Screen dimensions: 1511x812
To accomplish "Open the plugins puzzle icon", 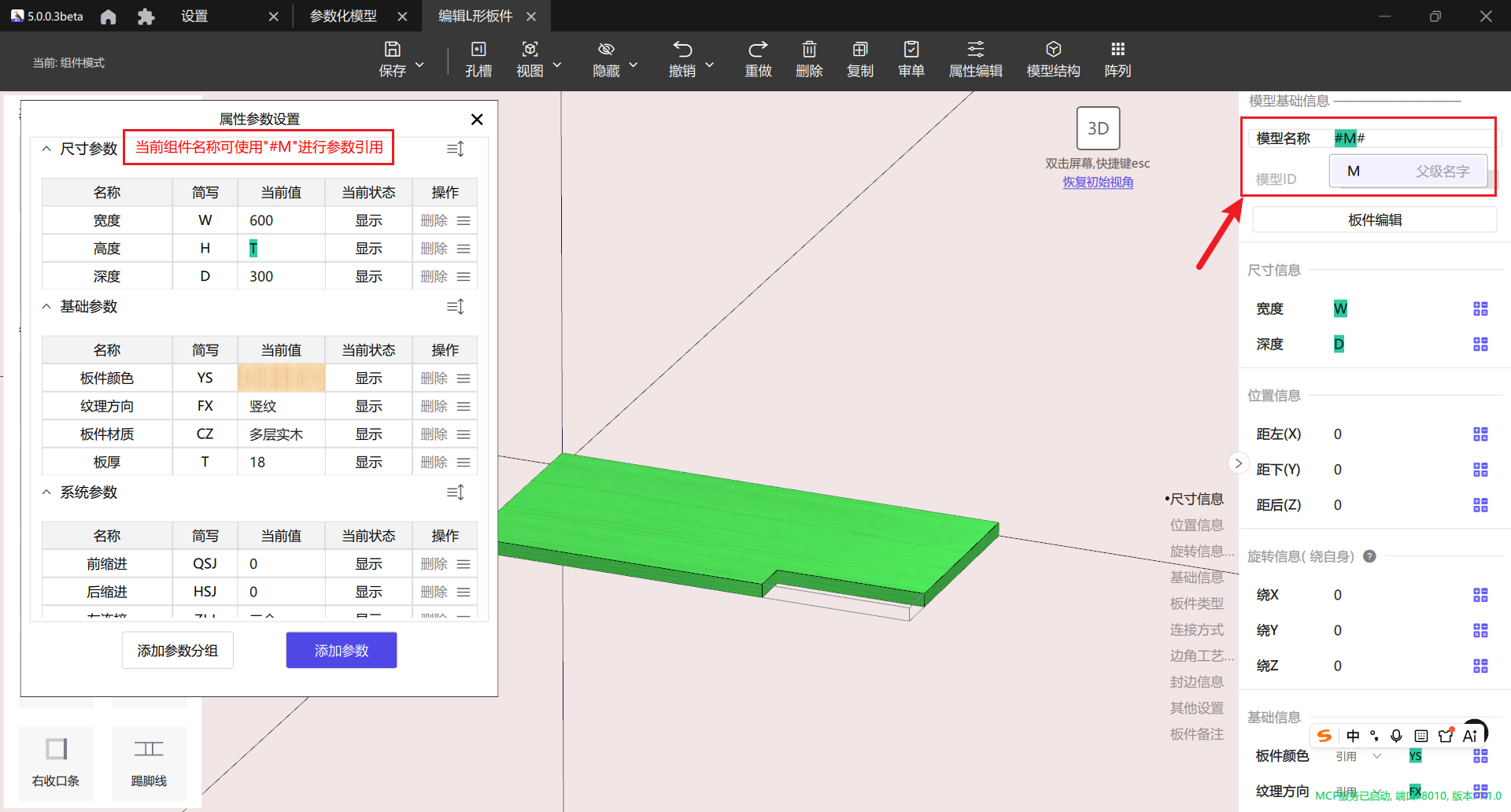I will [146, 17].
